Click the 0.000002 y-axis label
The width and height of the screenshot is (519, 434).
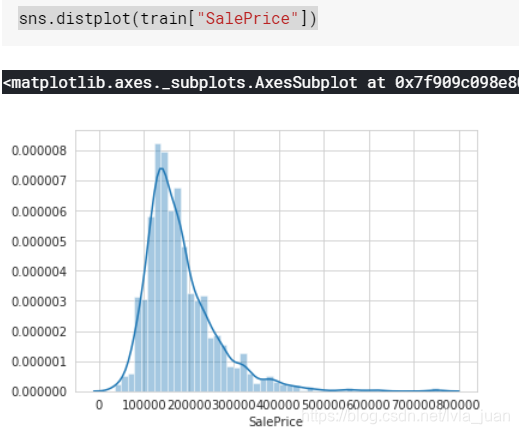coord(39,332)
